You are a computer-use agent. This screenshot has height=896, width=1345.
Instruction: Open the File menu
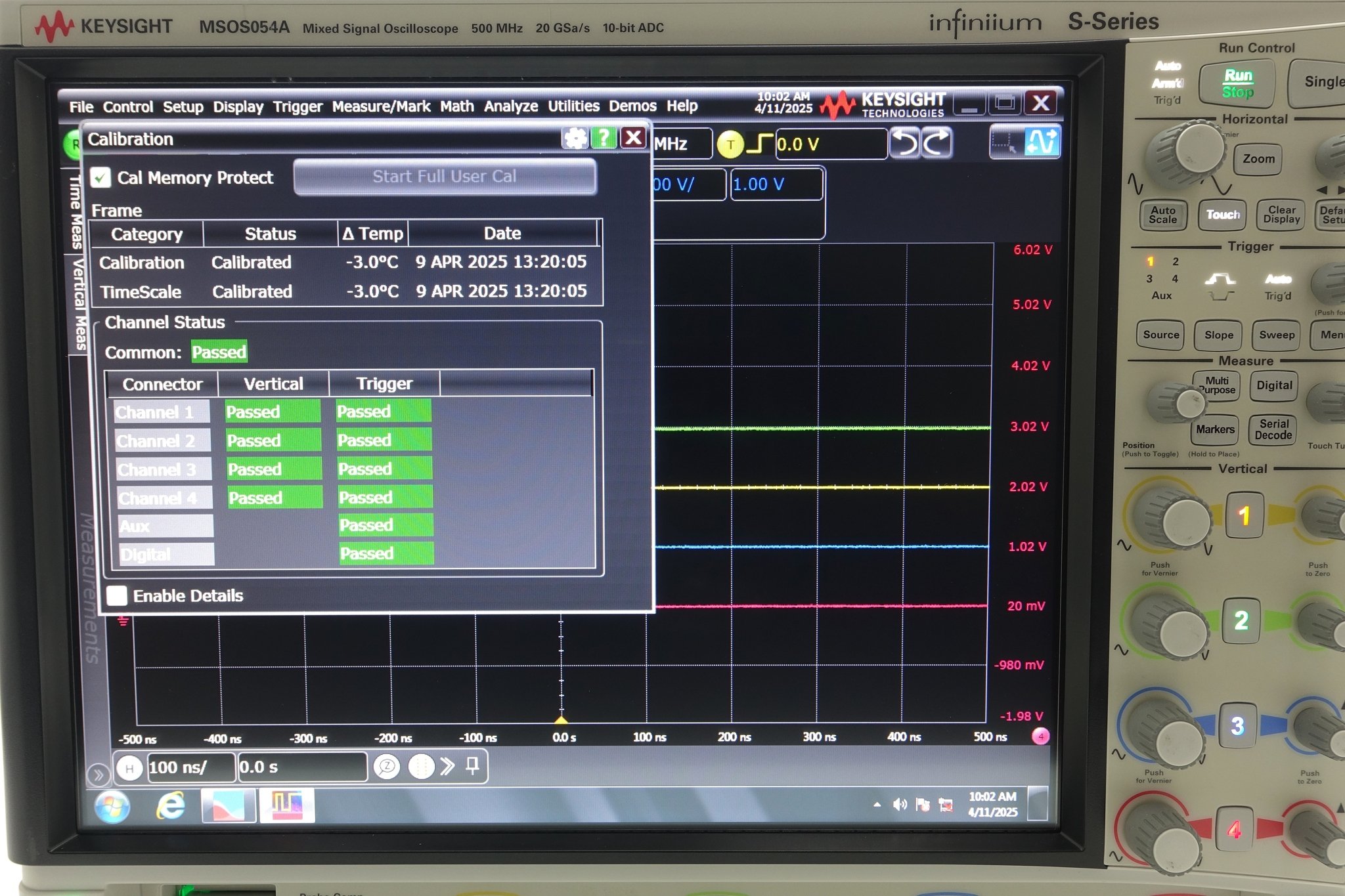pos(81,107)
